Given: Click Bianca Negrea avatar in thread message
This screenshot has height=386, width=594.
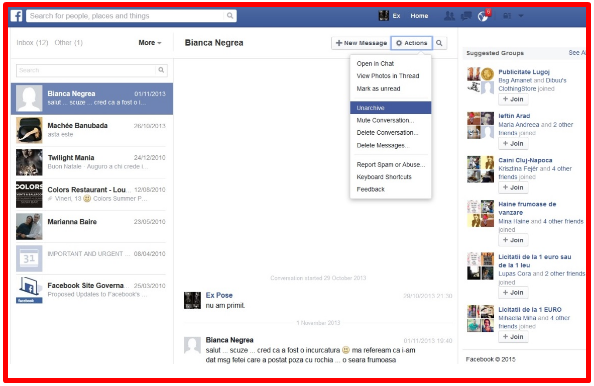Looking at the screenshot, I should click(x=192, y=345).
